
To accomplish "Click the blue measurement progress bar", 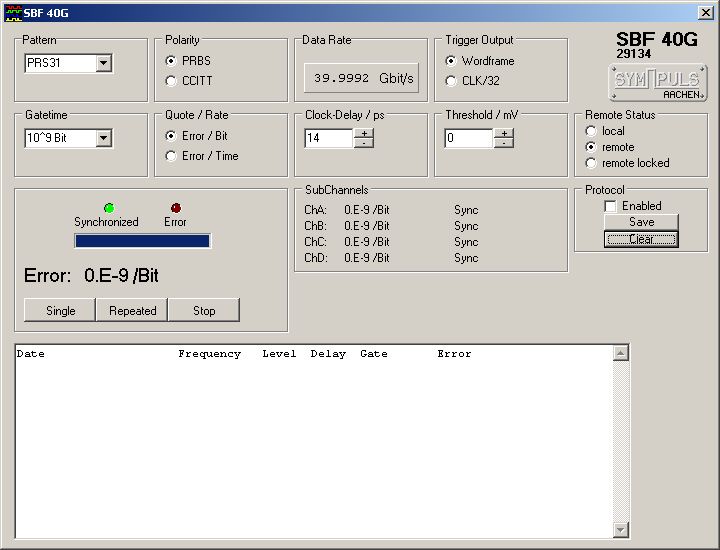I will tap(142, 241).
